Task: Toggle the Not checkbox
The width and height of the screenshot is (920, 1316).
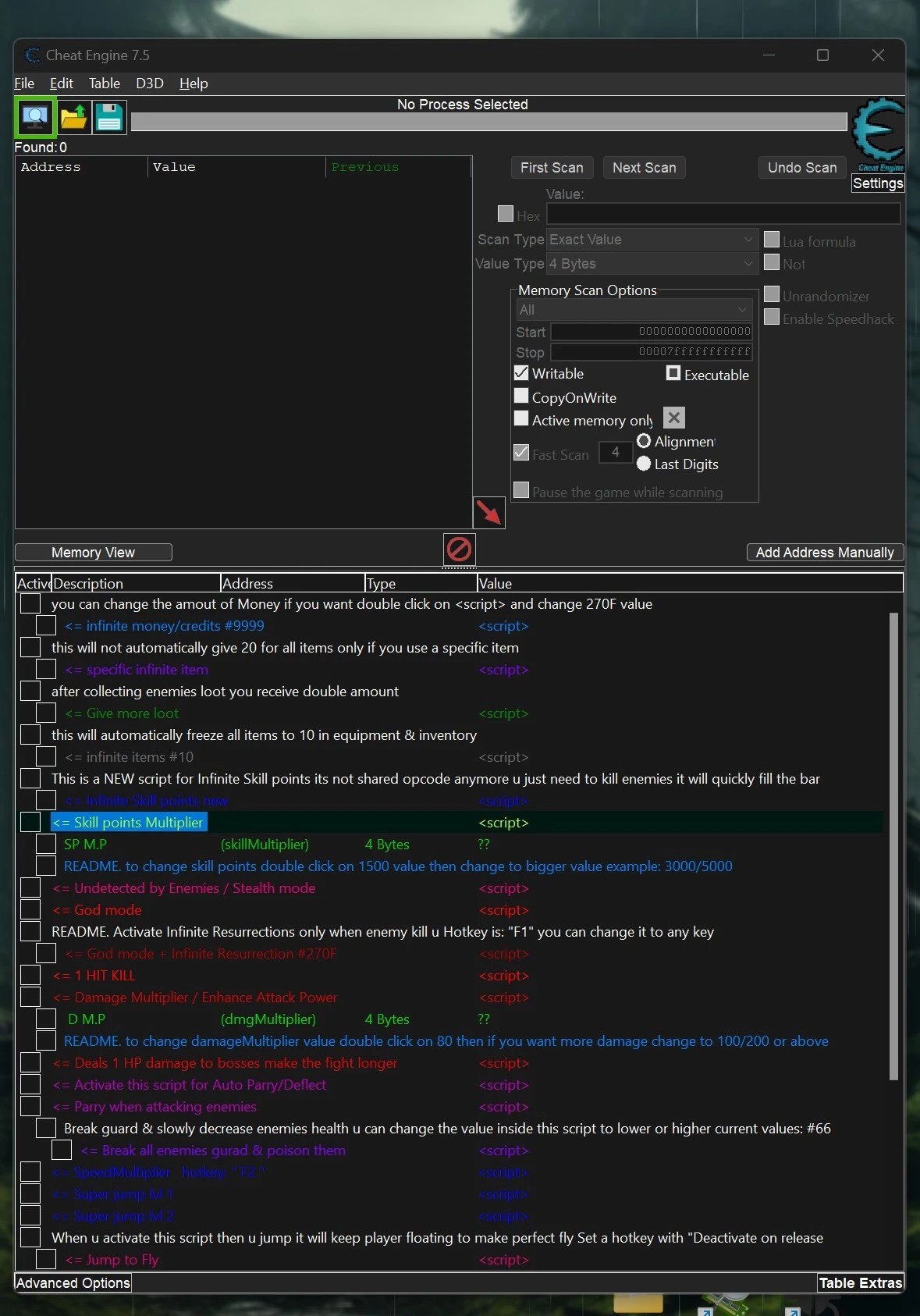Action: [x=772, y=263]
